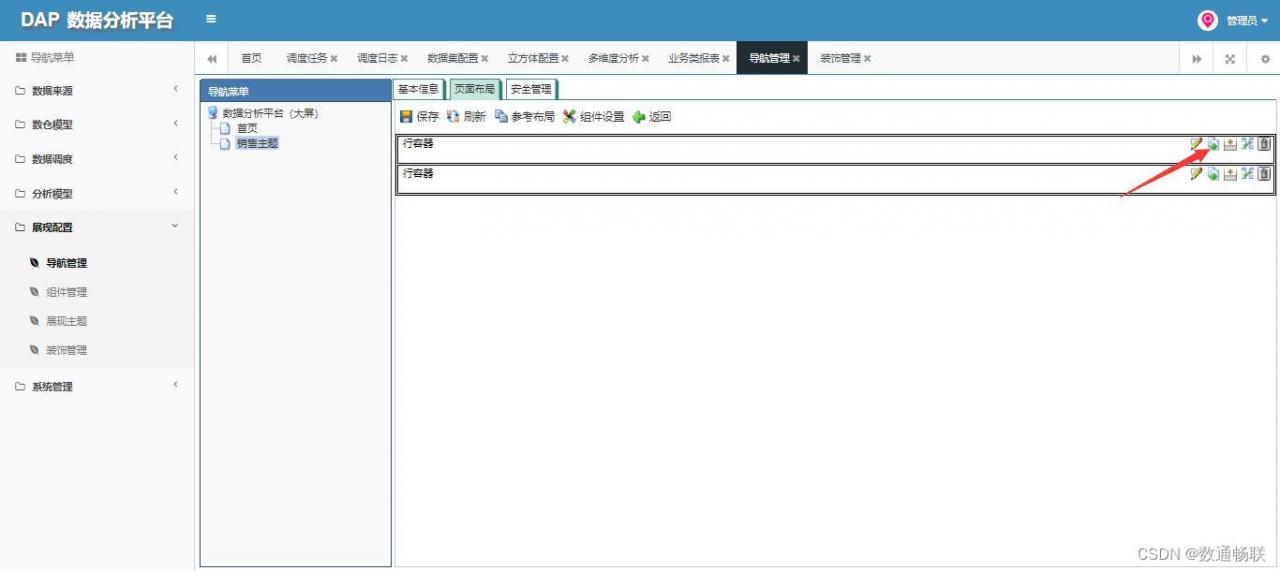Switch to the 首页 top tab
1280x571 pixels.
(x=251, y=58)
